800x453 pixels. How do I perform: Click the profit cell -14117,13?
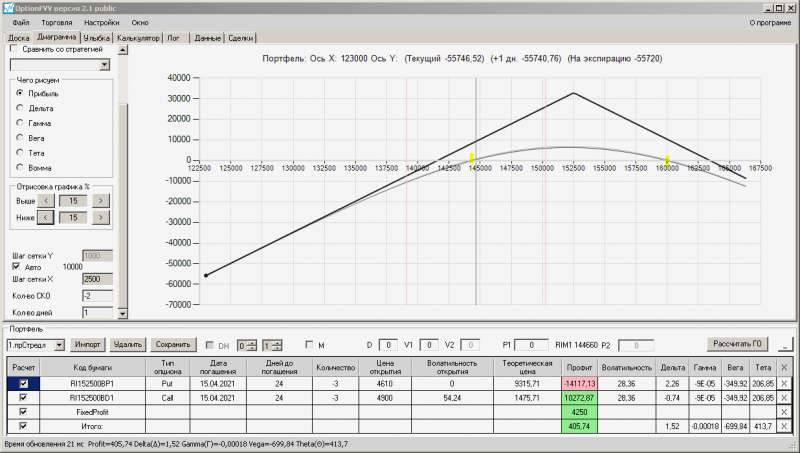(579, 384)
